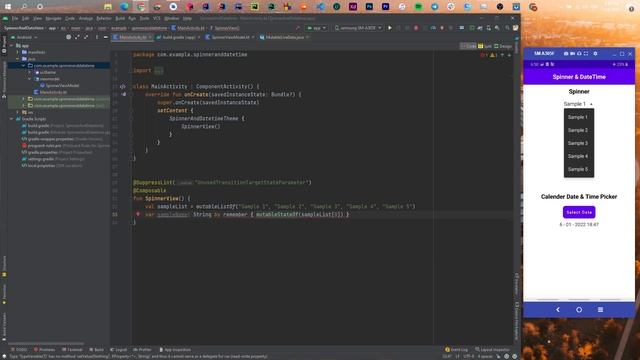
Task: Choose Sample 3 in the phone dropdown list
Action: [x=578, y=143]
